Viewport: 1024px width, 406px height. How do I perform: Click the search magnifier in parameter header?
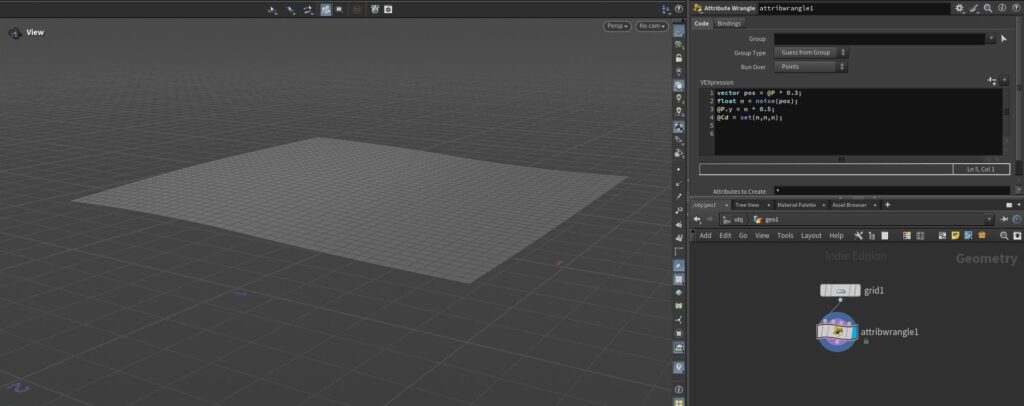pyautogui.click(x=987, y=8)
